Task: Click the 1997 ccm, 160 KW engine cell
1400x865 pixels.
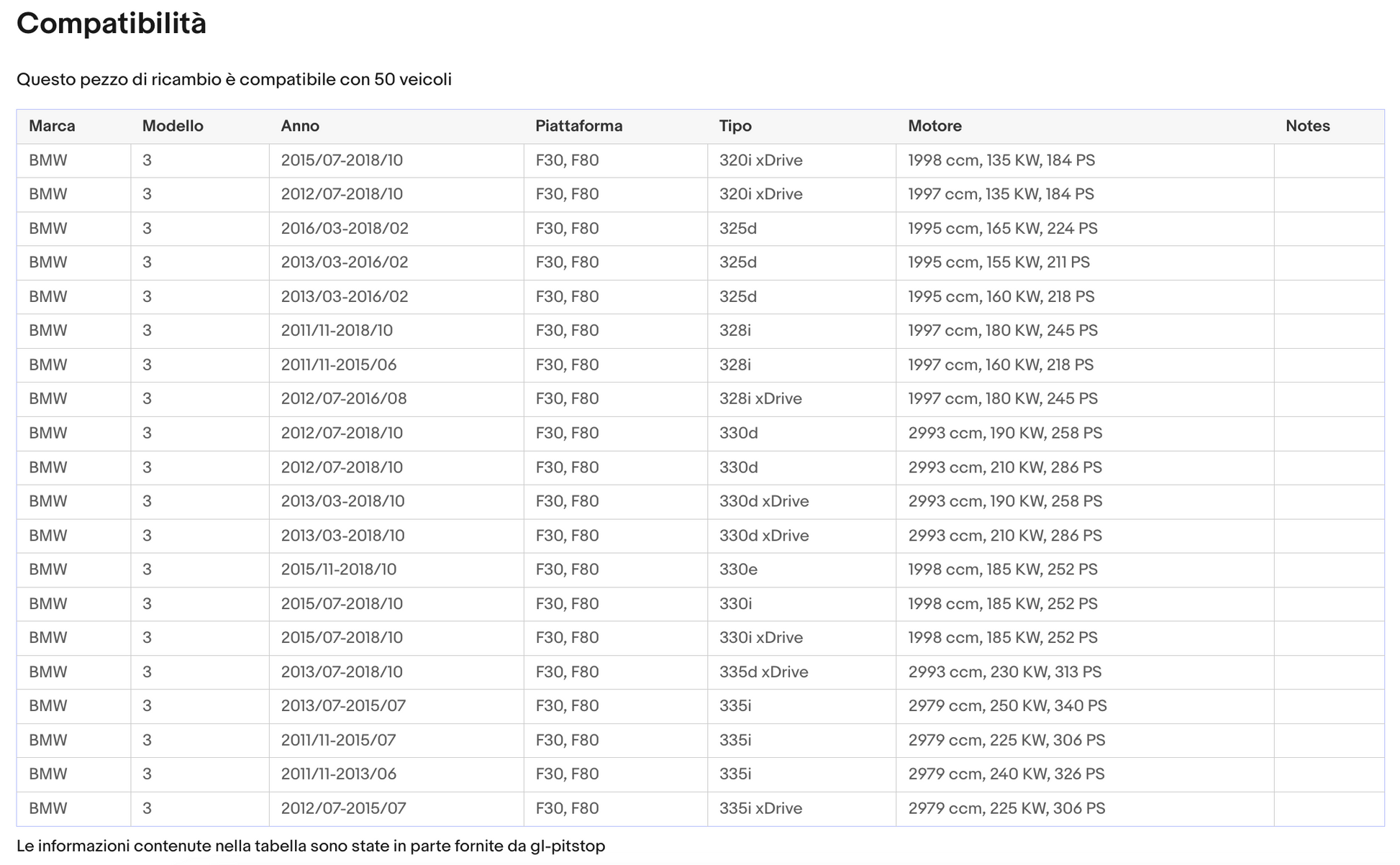Action: pos(1000,365)
